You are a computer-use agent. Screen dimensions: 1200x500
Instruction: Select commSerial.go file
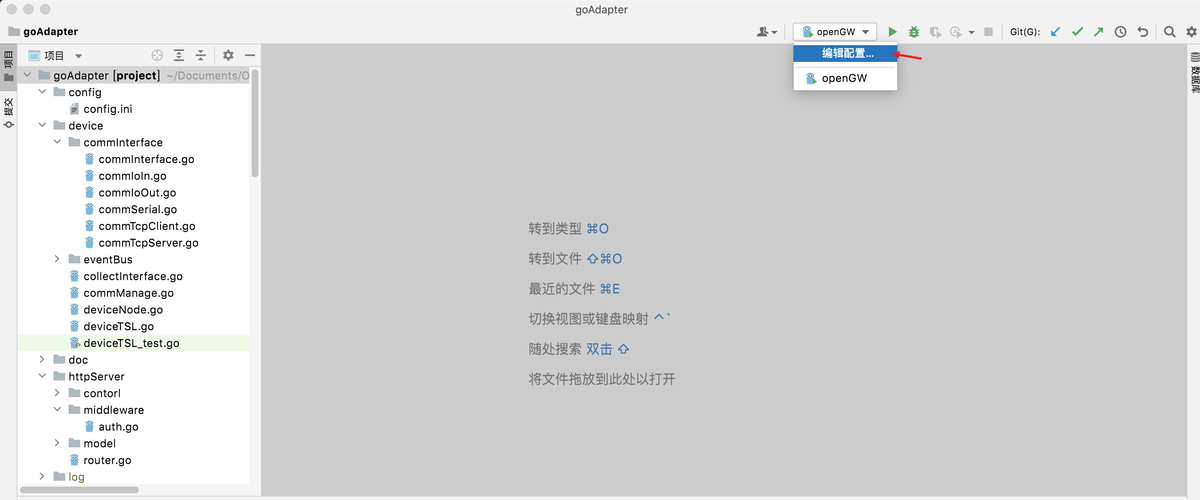pos(130,209)
